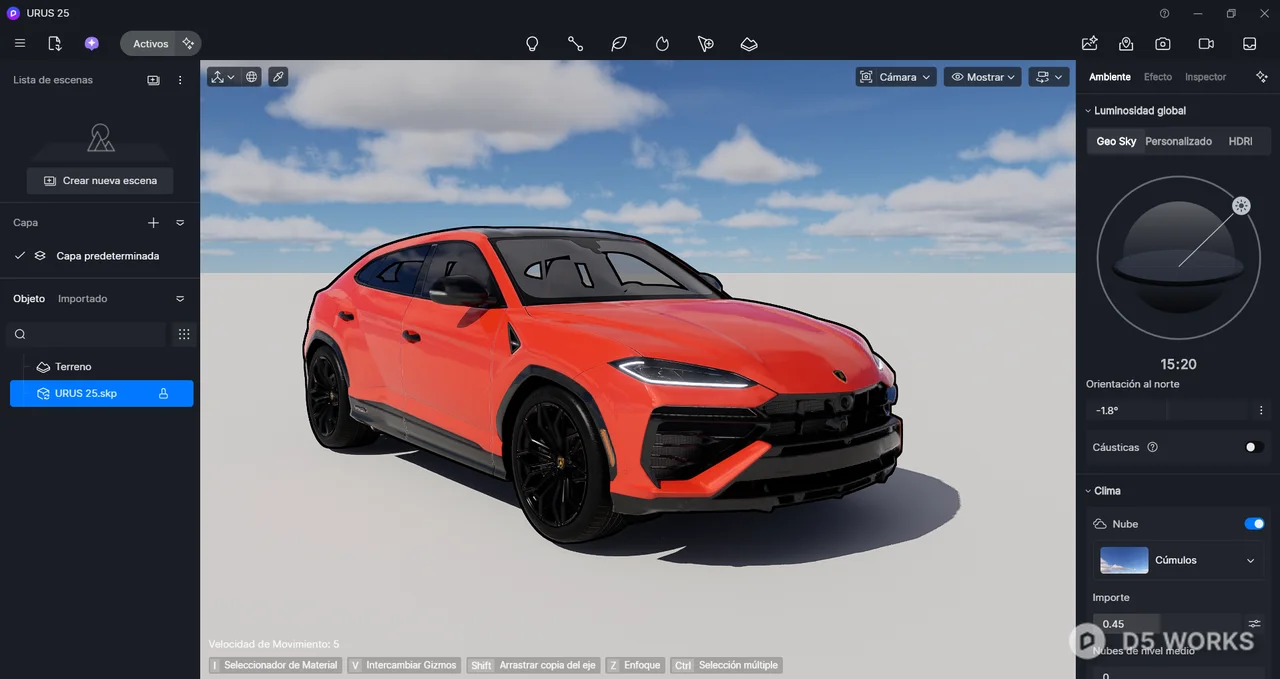
Task: Click the time value 15:20
Action: [x=1178, y=364]
